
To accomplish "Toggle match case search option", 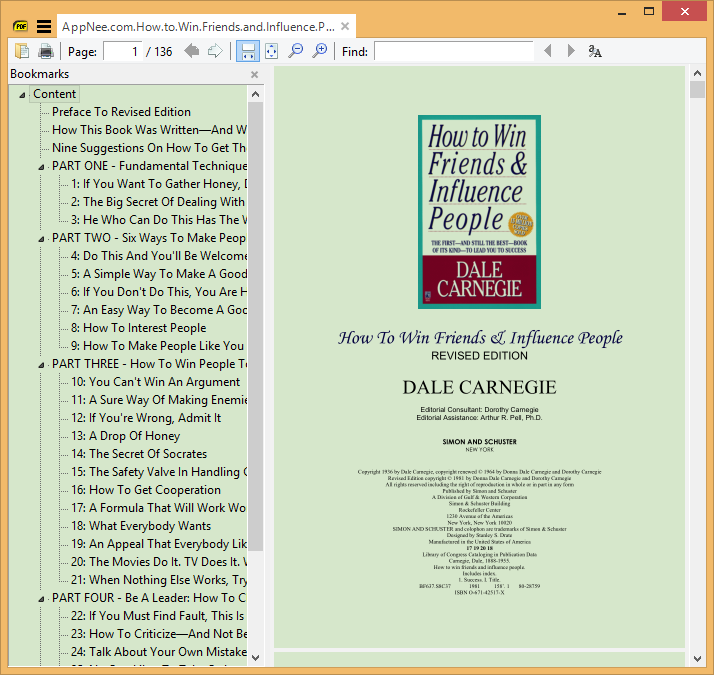I will tap(595, 51).
